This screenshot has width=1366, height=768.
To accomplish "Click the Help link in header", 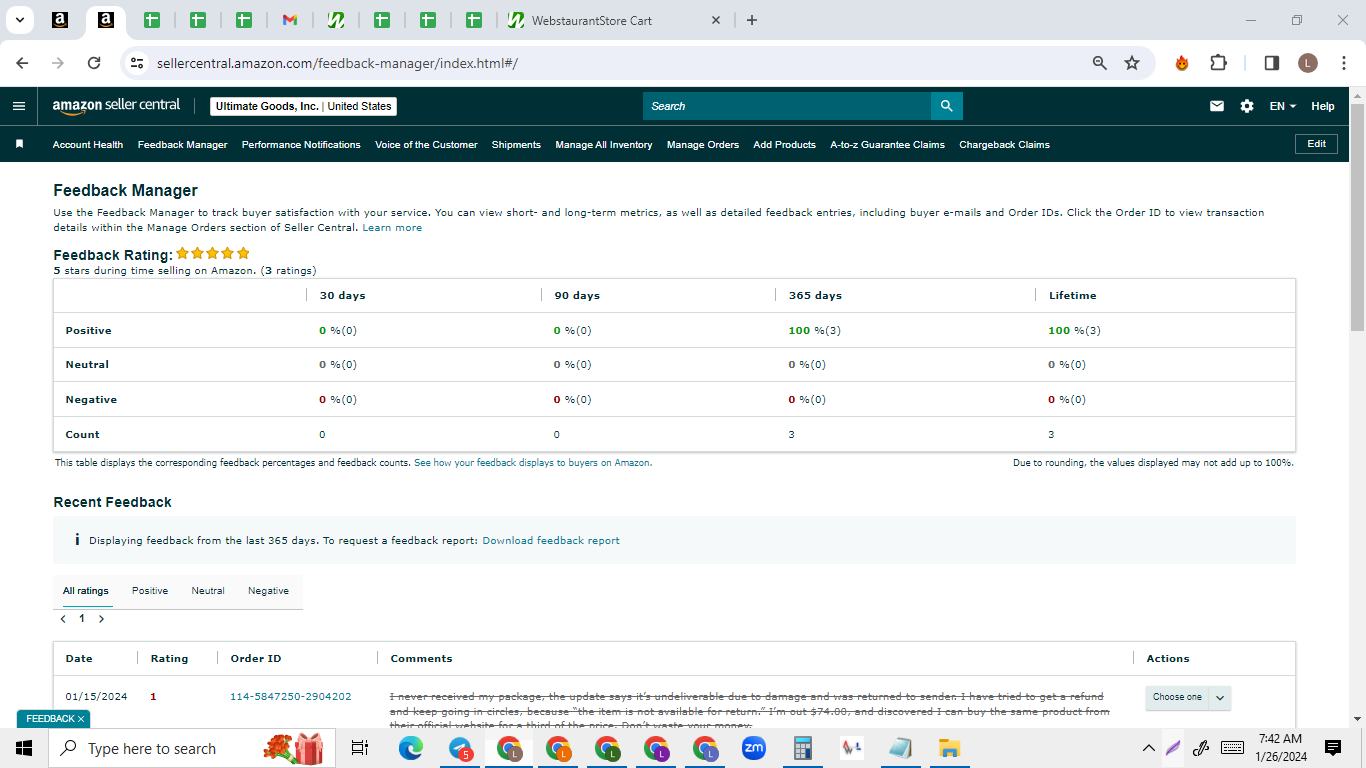I will pyautogui.click(x=1323, y=106).
